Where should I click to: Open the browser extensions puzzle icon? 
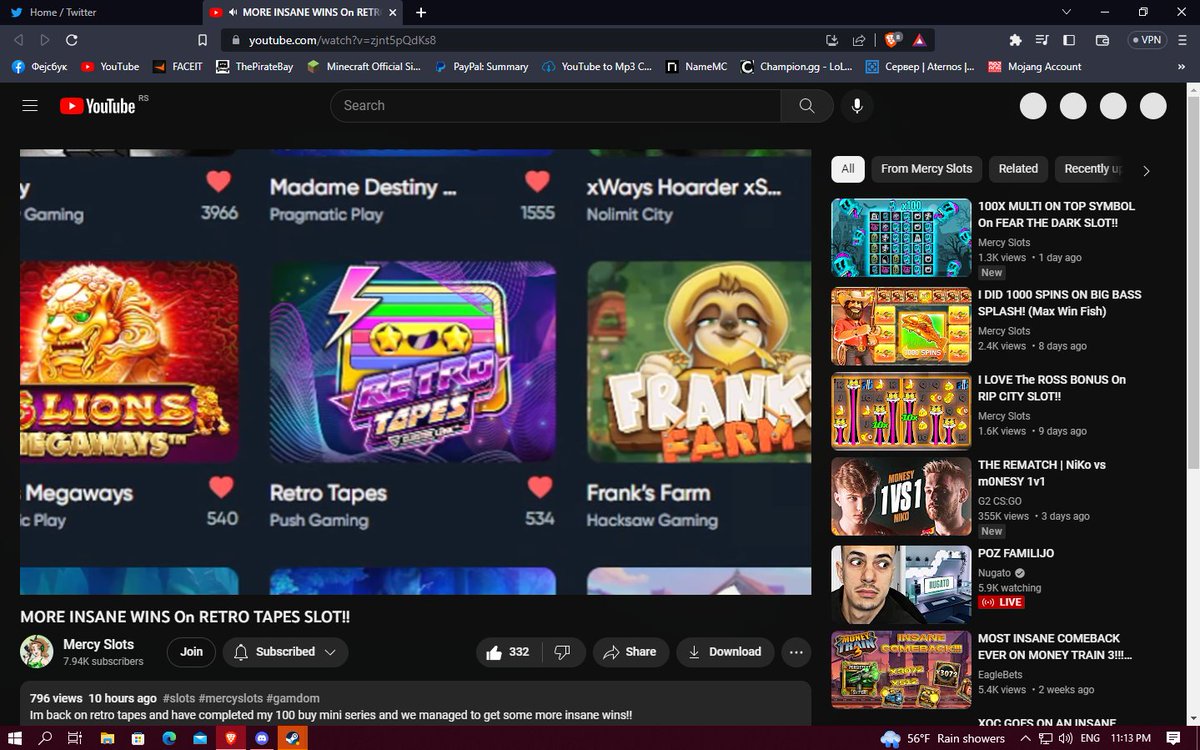[x=1016, y=40]
